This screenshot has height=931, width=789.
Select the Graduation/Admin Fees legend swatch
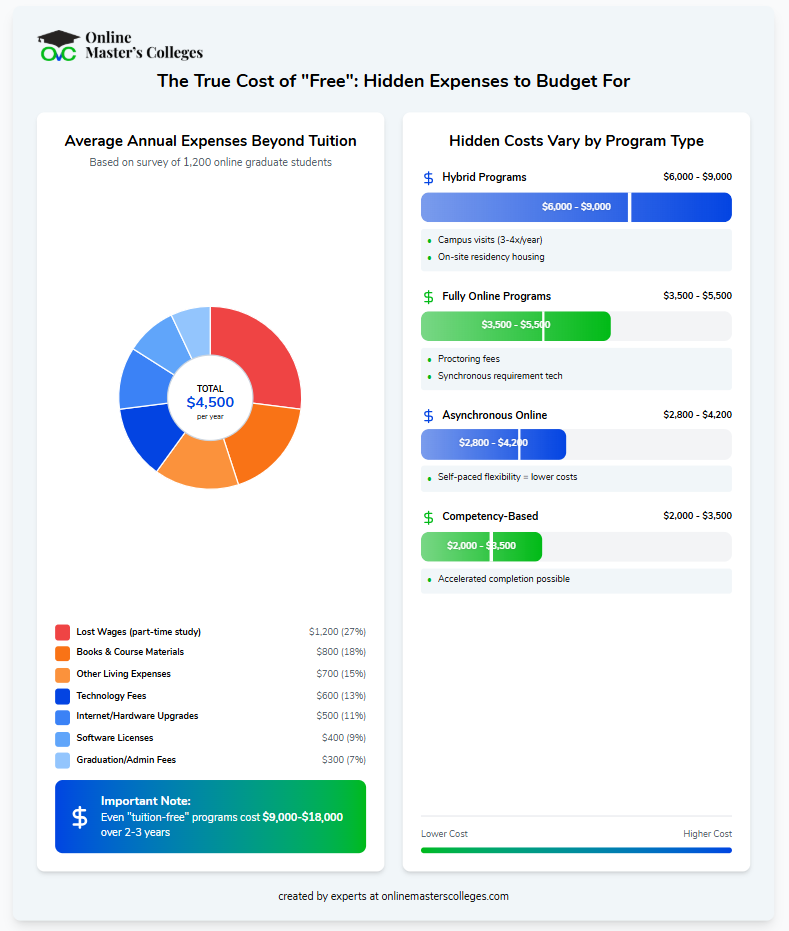(x=62, y=761)
